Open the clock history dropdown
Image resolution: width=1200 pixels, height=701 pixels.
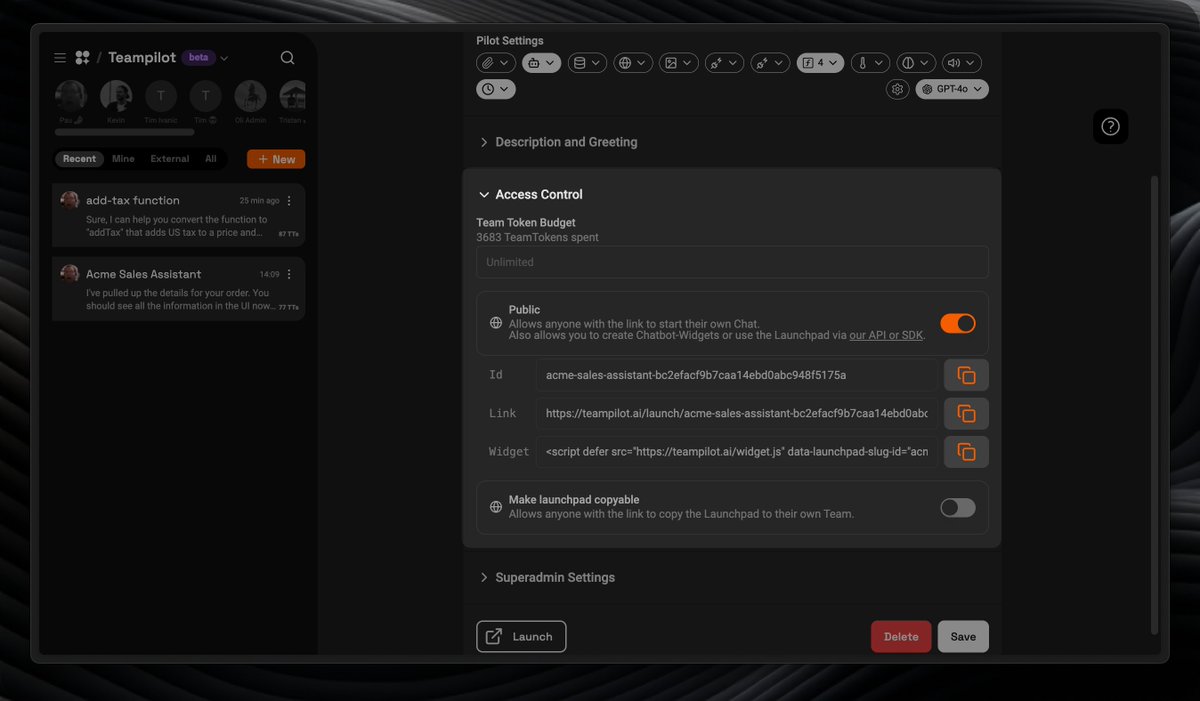pos(496,89)
